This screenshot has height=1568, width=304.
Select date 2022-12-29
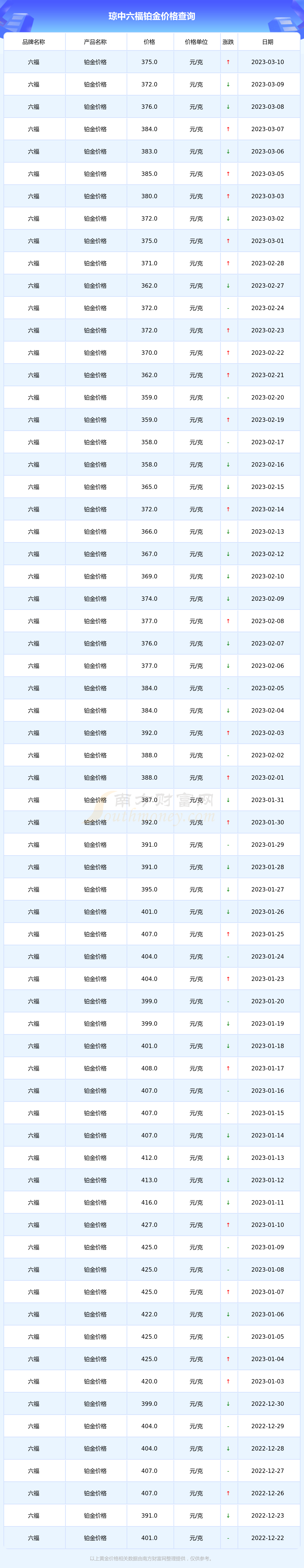(268, 1426)
